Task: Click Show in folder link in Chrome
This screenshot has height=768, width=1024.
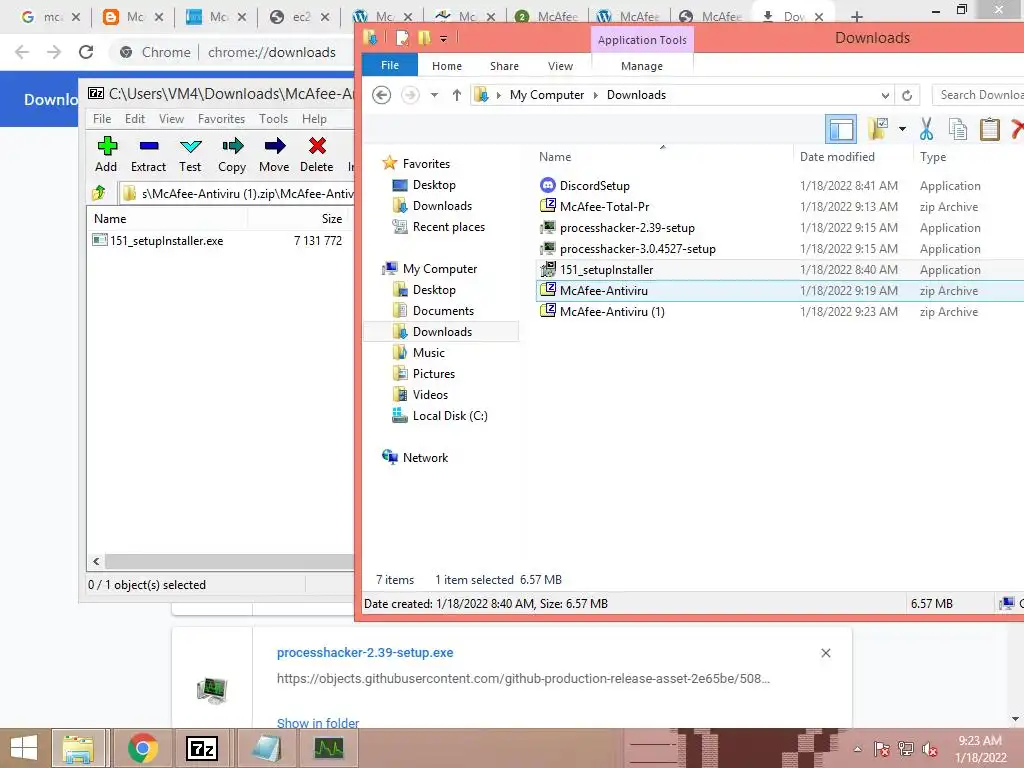Action: (318, 723)
